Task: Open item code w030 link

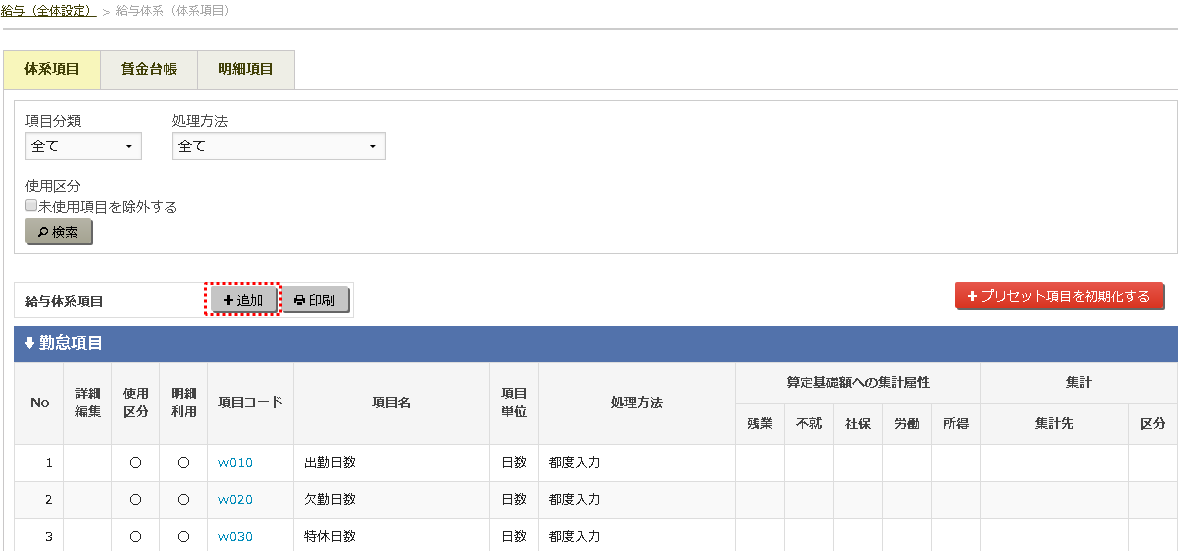Action: (235, 536)
